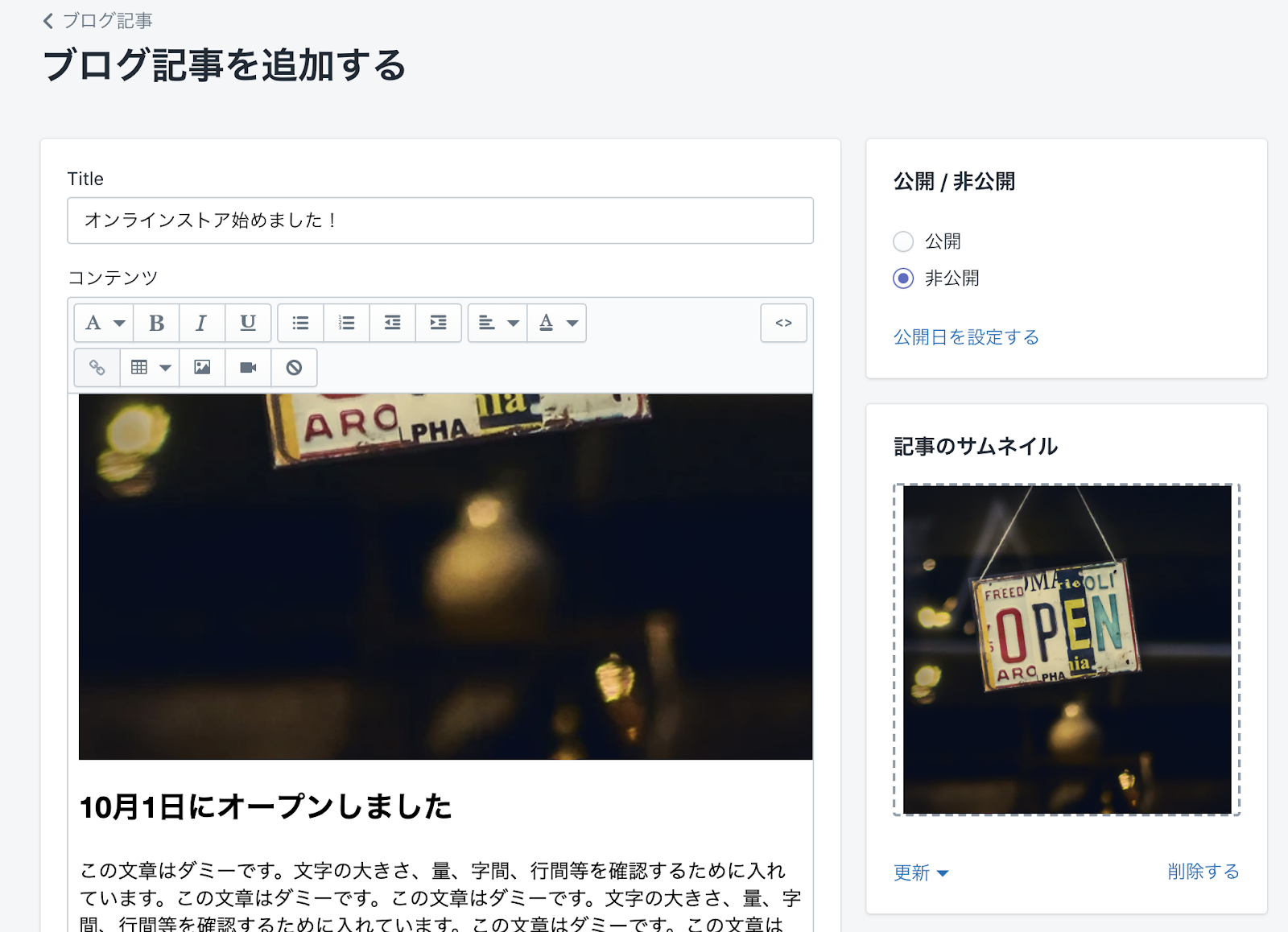
Task: Apply bold formatting in editor
Action: [156, 323]
